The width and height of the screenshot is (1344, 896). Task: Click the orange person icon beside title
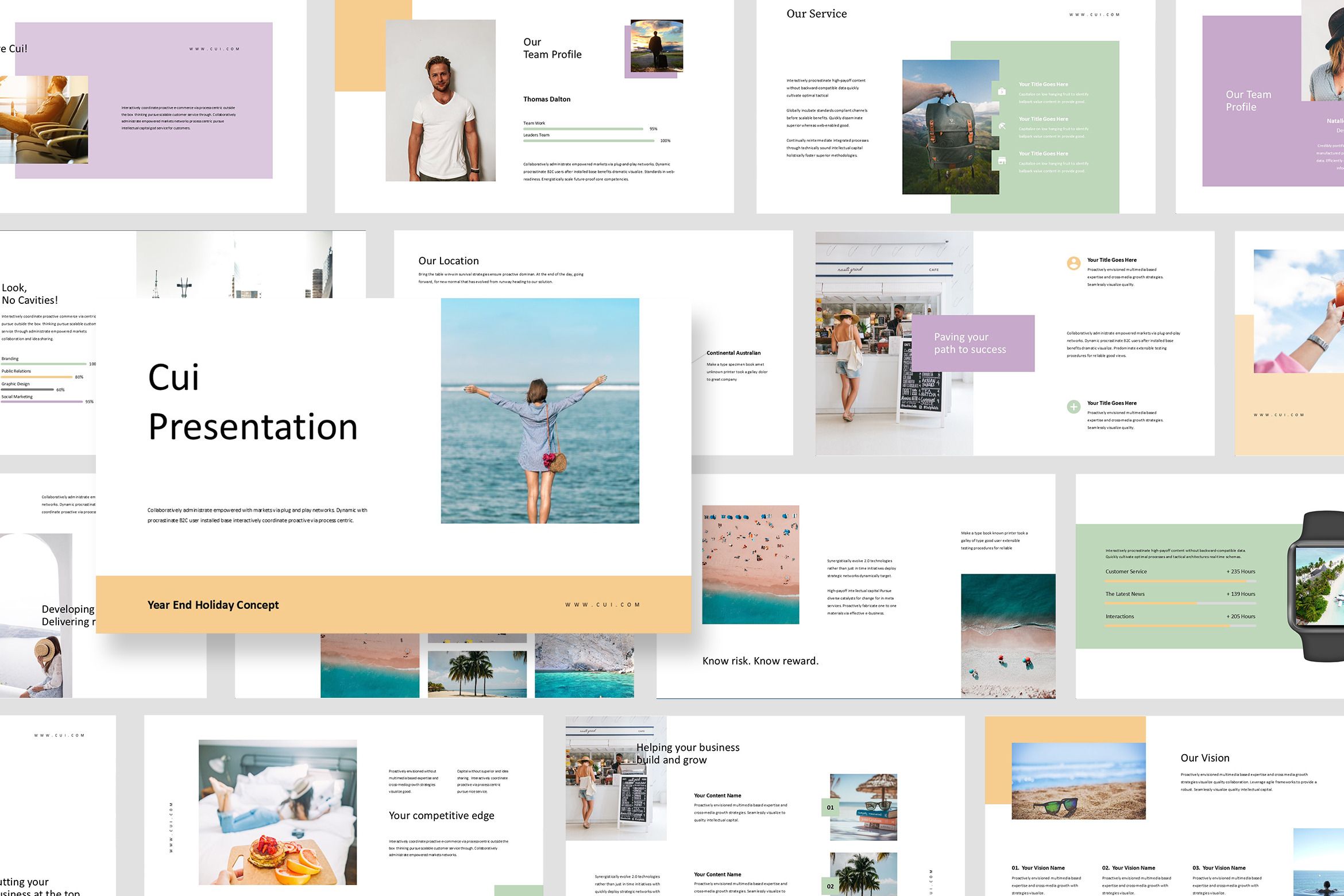pos(1073,263)
